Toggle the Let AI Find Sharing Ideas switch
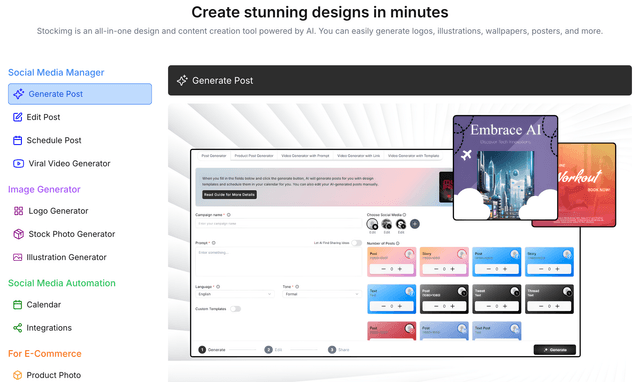This screenshot has height=382, width=640. click(x=356, y=243)
